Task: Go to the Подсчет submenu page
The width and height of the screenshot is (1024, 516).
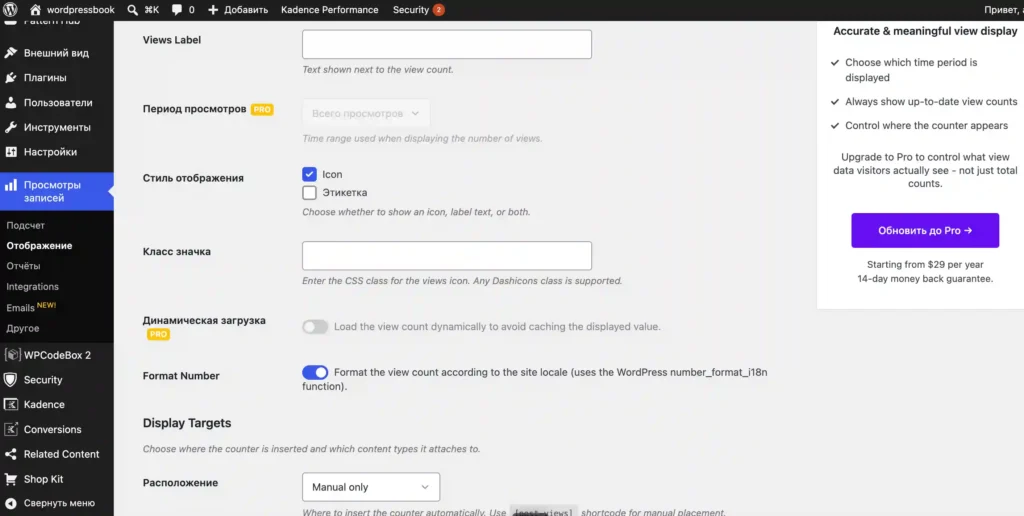Action: coord(25,225)
